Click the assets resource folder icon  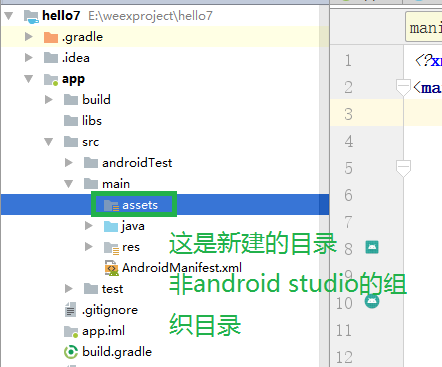click(111, 205)
